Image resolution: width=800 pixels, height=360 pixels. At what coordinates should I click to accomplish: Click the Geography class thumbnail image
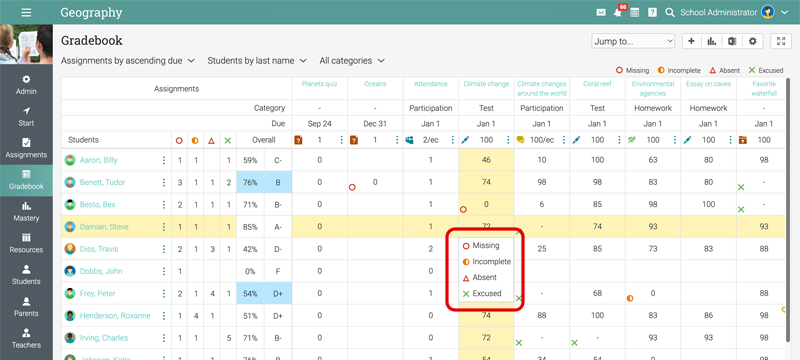(x=26, y=44)
